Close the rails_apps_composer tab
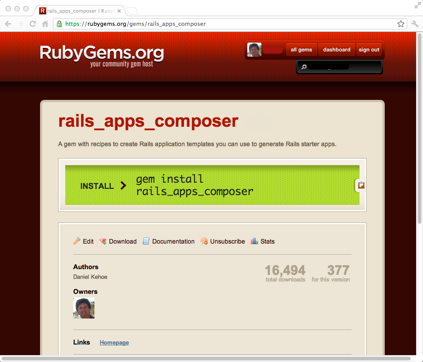 coord(119,11)
